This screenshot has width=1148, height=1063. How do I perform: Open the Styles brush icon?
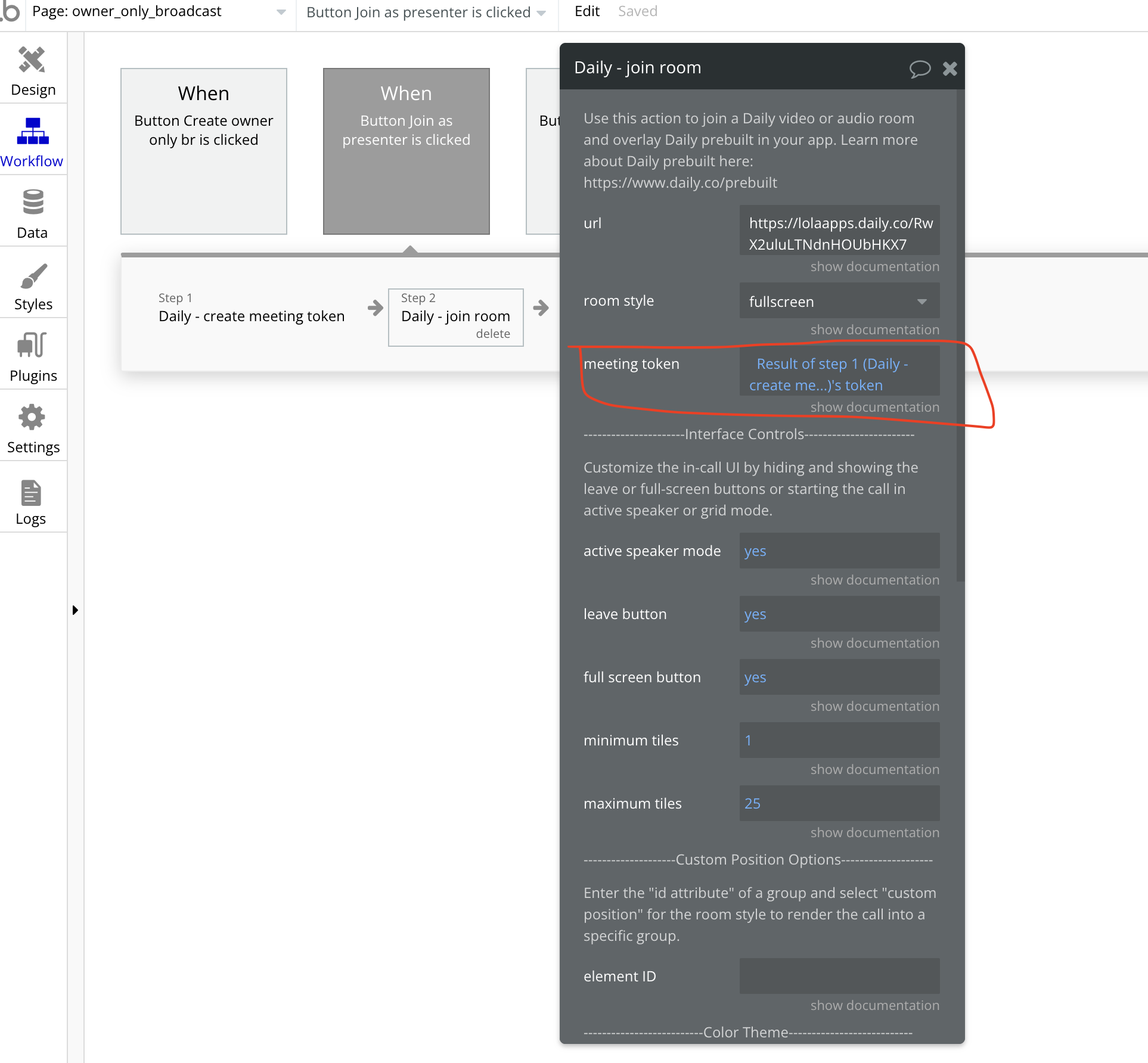[x=33, y=276]
